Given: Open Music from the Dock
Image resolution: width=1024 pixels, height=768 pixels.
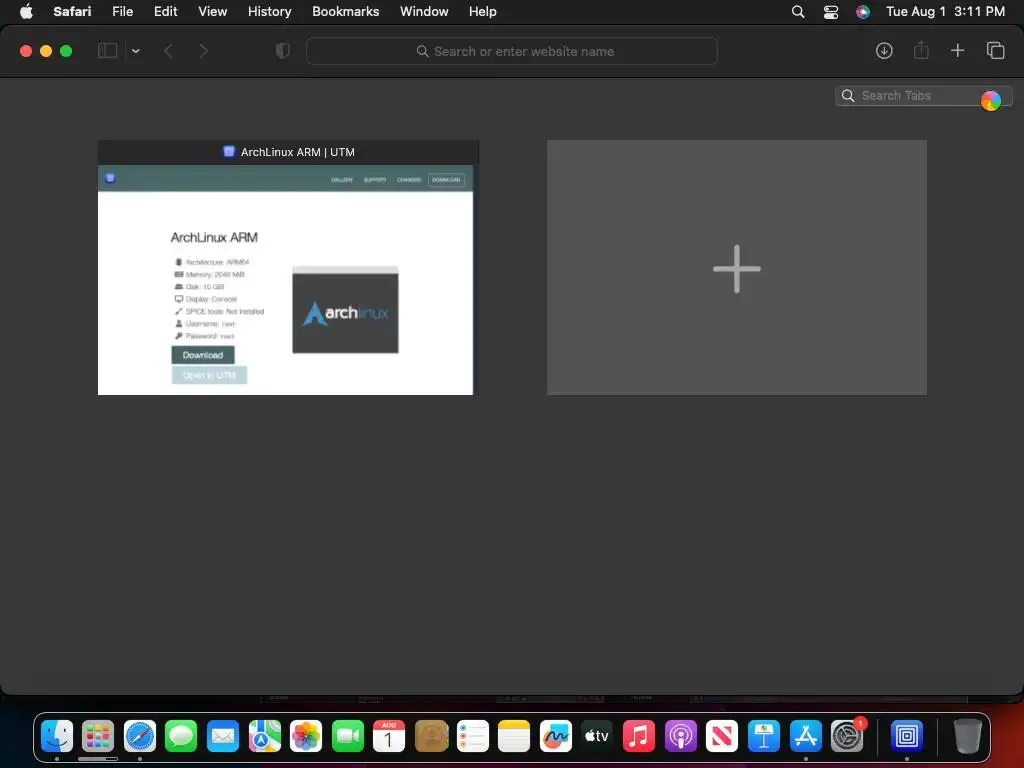Looking at the screenshot, I should tap(639, 736).
